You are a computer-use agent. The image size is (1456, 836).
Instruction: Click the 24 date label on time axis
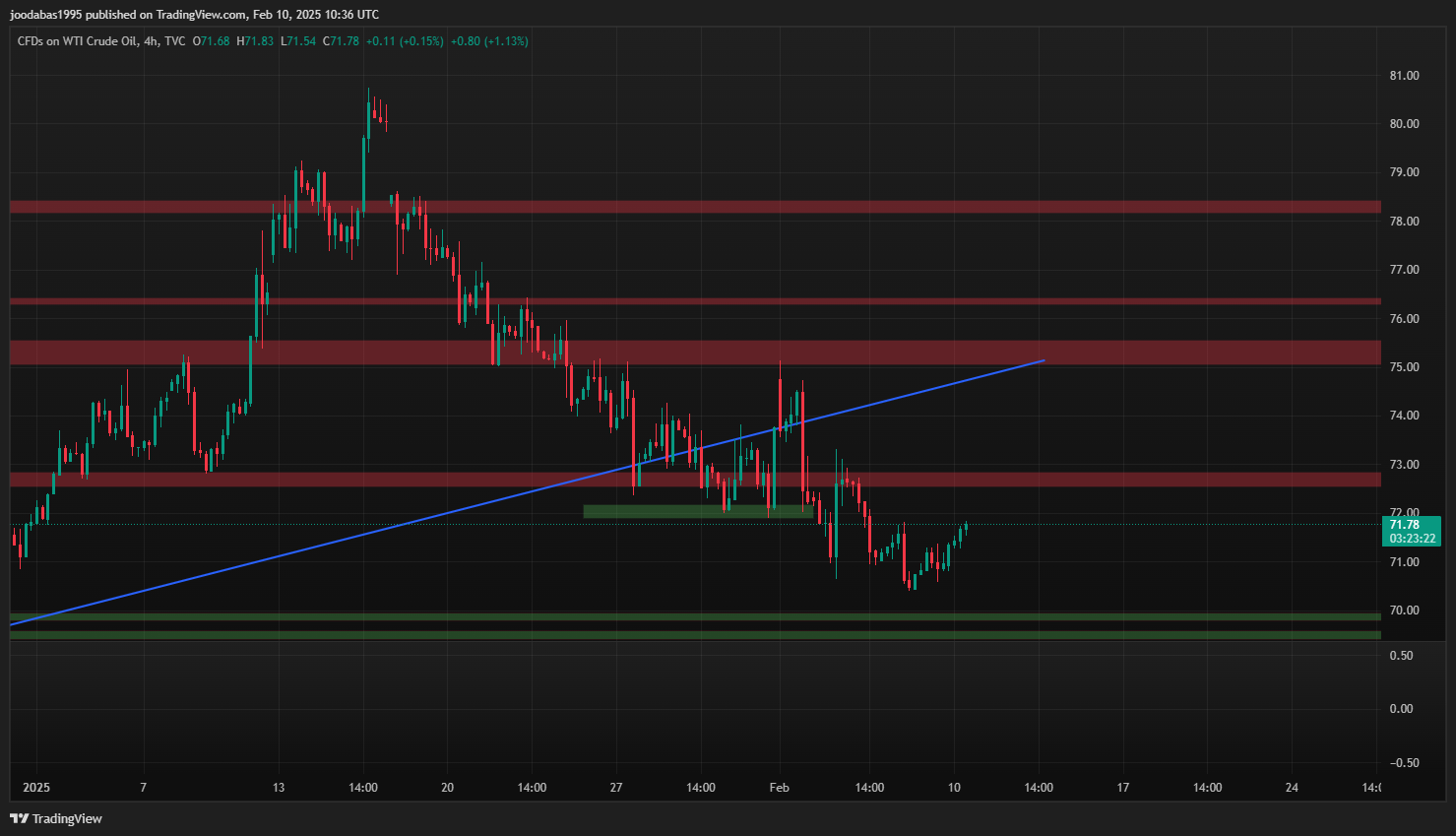point(1292,788)
